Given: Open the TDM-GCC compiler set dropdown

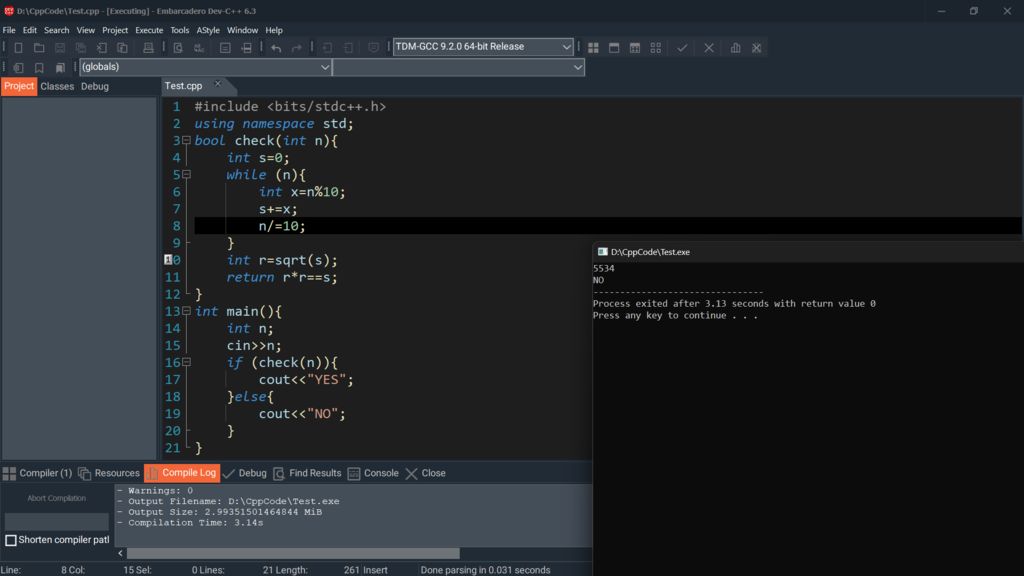Looking at the screenshot, I should click(483, 47).
